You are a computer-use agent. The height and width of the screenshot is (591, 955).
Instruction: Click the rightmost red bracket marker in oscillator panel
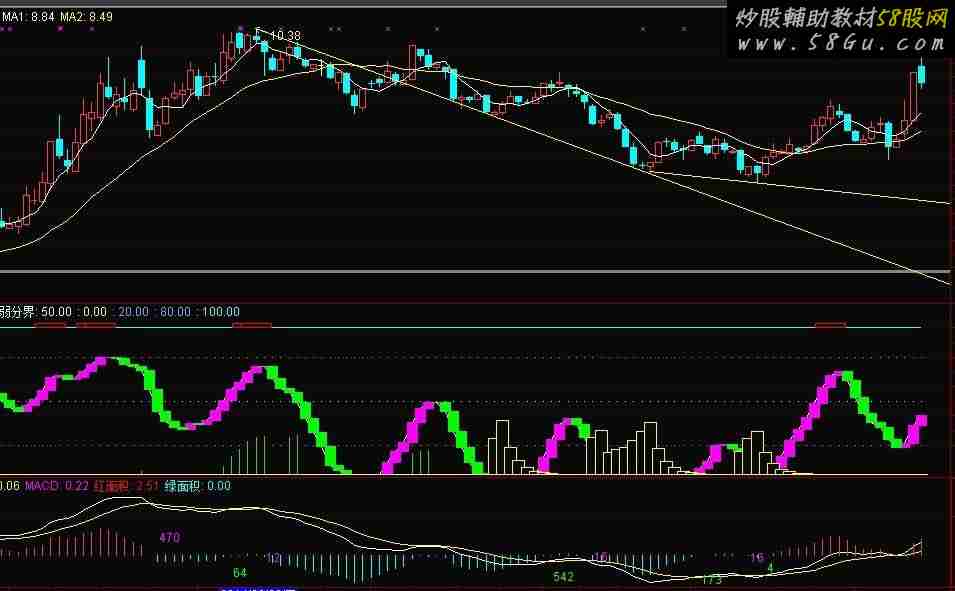pyautogui.click(x=830, y=325)
